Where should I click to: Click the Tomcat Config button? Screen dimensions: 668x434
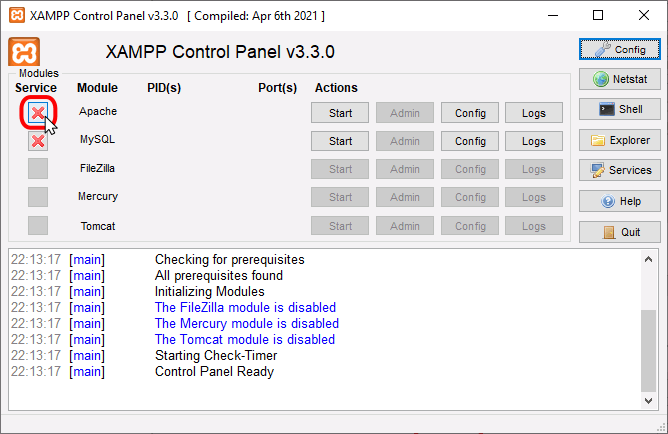click(470, 226)
